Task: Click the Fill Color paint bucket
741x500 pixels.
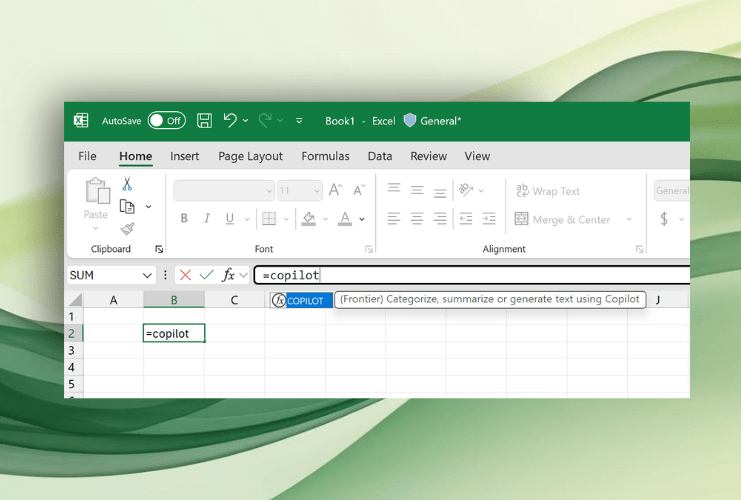Action: pos(309,219)
